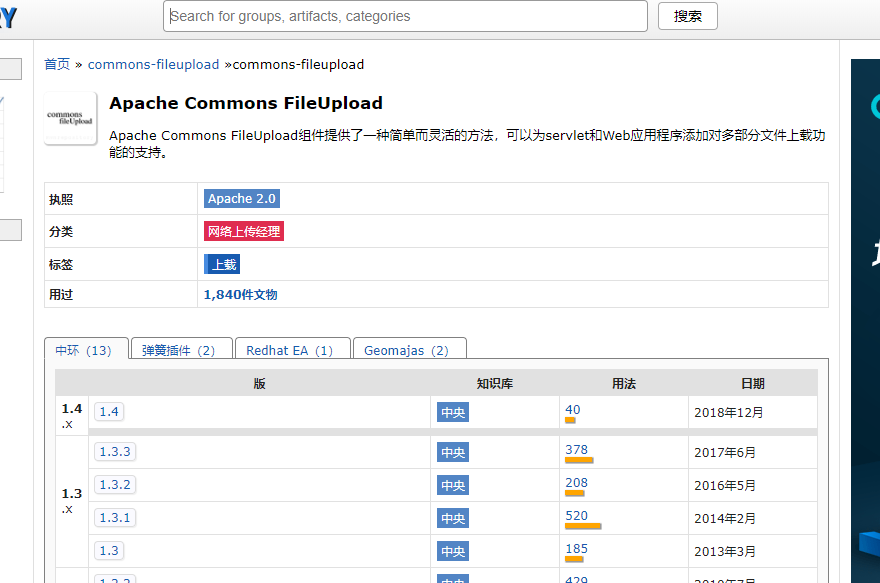880x583 pixels.
Task: Open version 1.3.2
Action: click(x=115, y=485)
